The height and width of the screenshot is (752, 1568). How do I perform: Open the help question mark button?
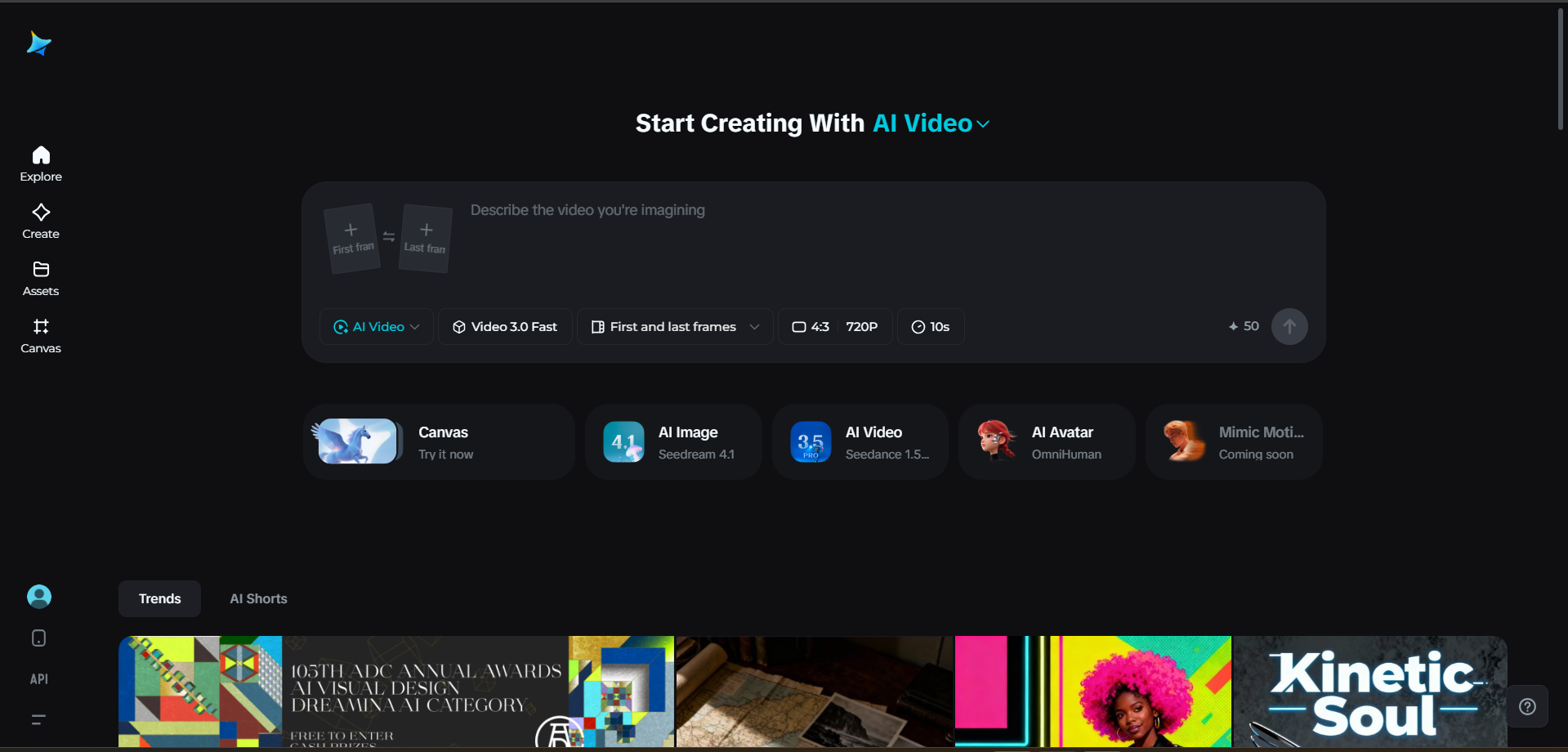1527,707
